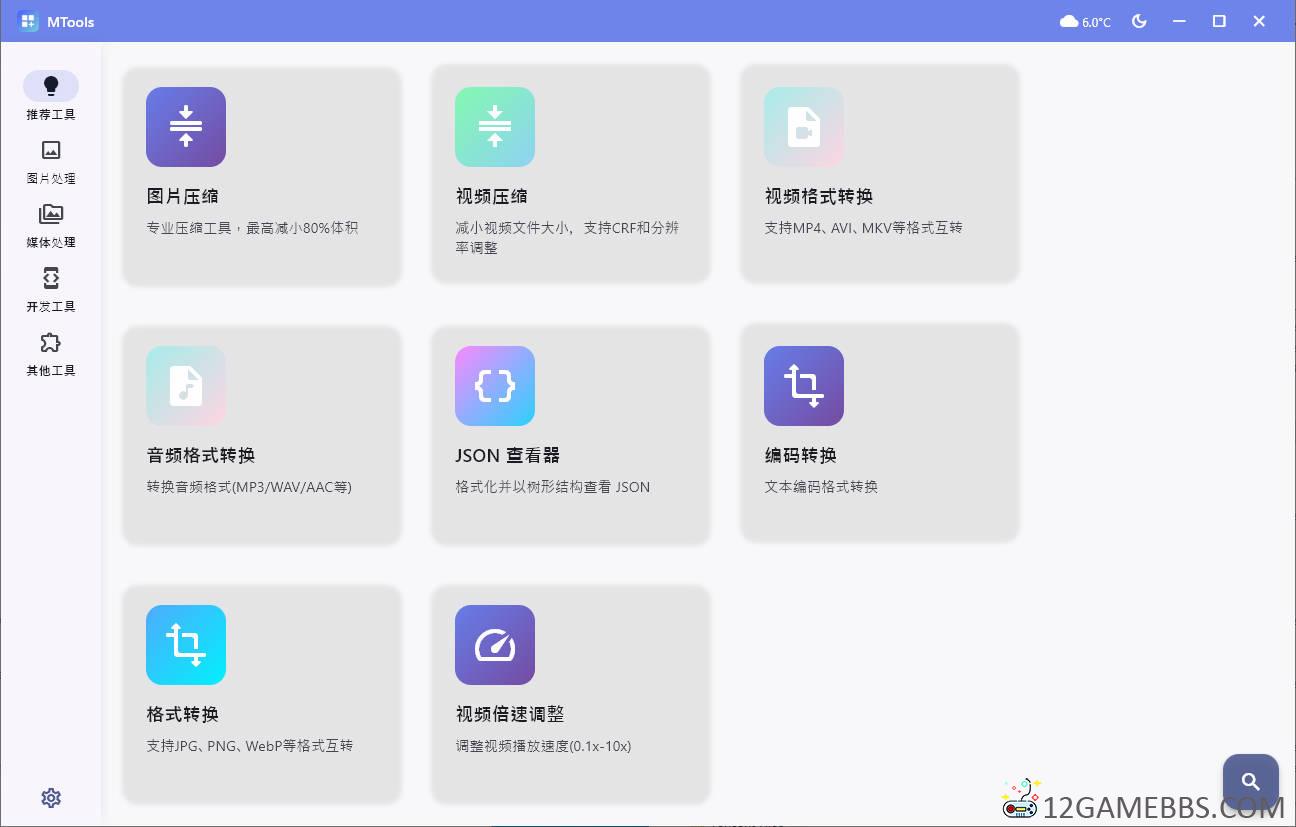This screenshot has height=827, width=1296.
Task: Click the 视频倍速调整 card title
Action: [510, 714]
